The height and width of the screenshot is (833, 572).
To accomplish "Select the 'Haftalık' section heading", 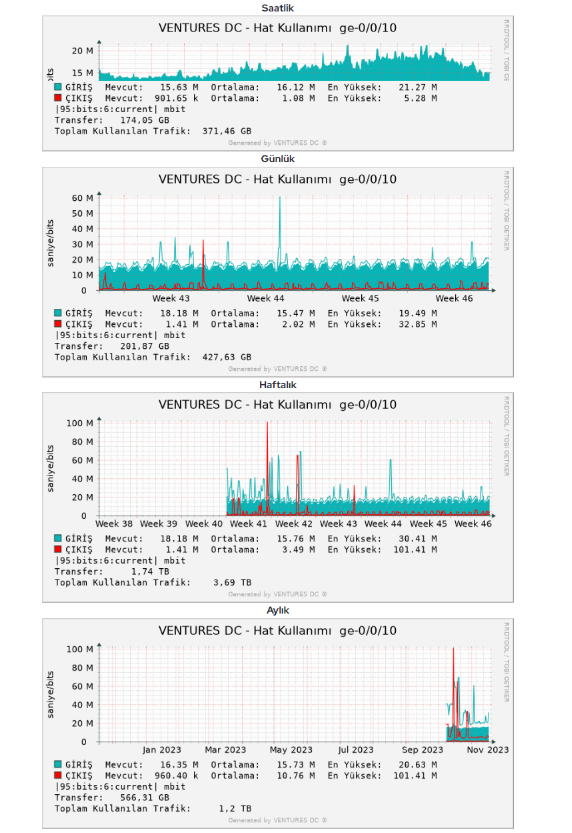I will coord(278,385).
